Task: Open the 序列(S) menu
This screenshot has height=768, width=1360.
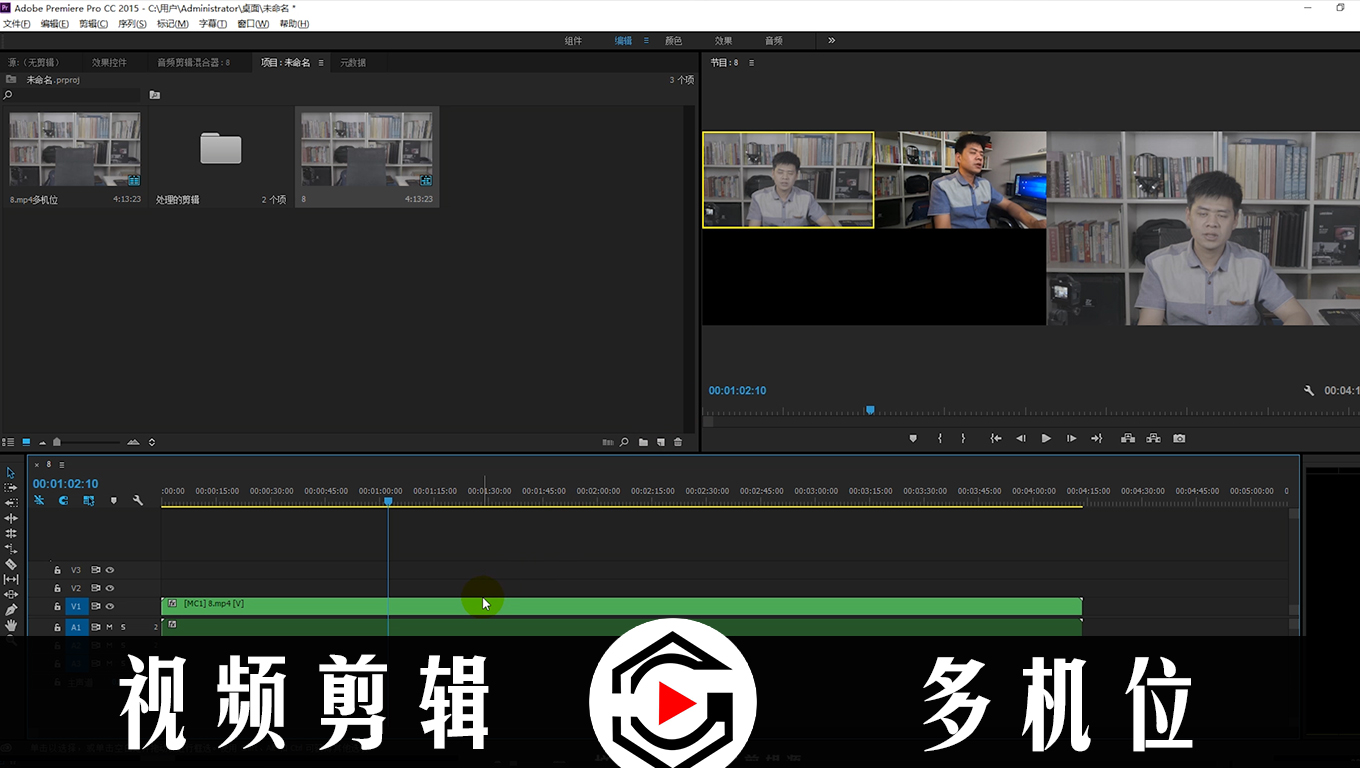Action: [132, 24]
